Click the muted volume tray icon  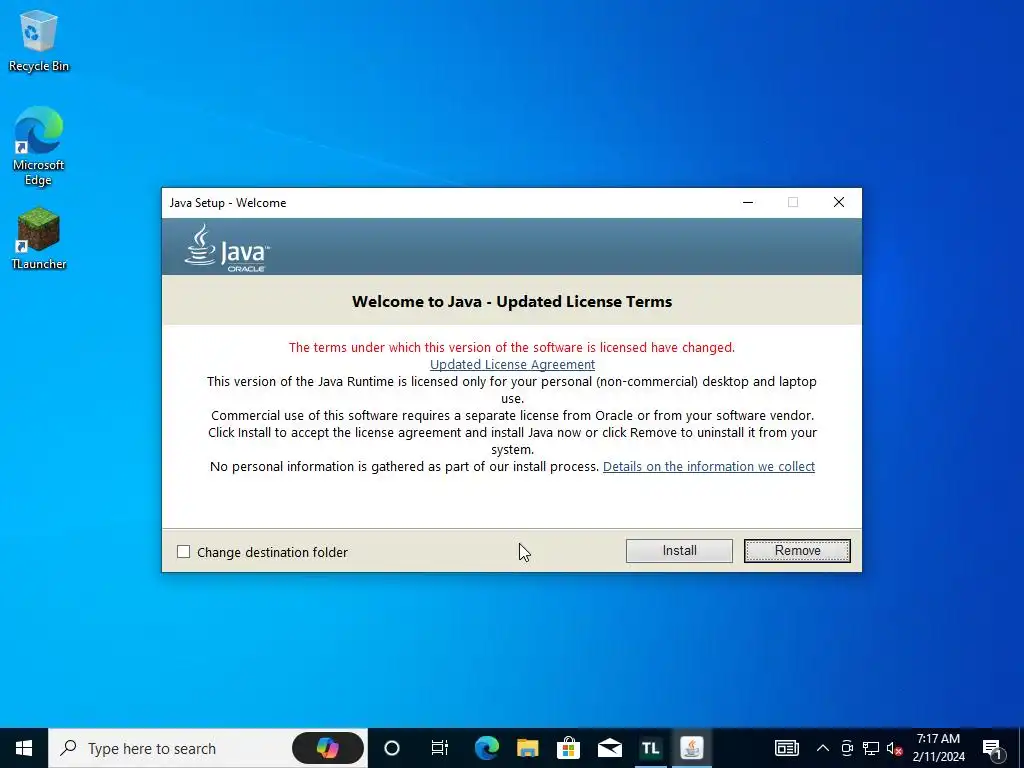pos(894,748)
